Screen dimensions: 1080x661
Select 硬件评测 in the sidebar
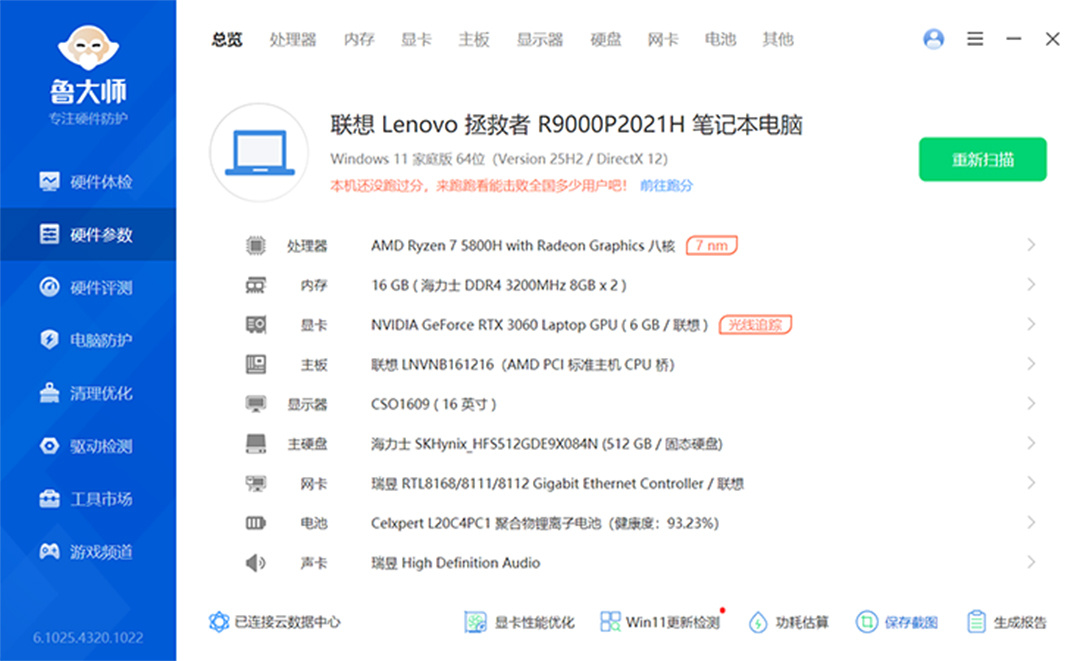(x=87, y=288)
